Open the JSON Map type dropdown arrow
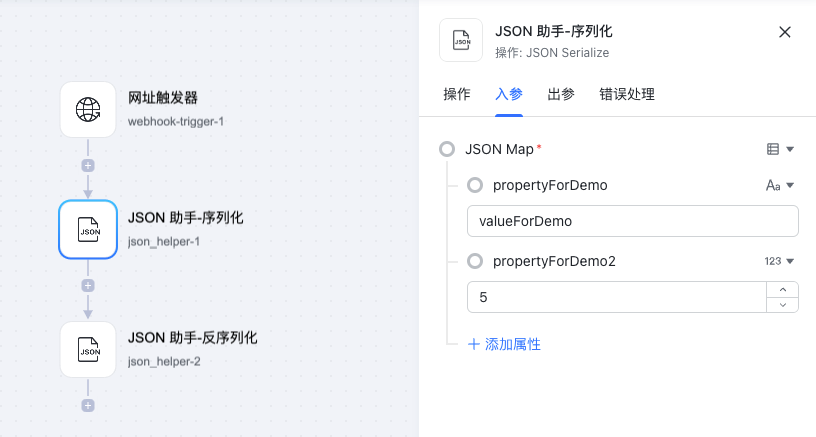This screenshot has height=437, width=816. pos(790,149)
